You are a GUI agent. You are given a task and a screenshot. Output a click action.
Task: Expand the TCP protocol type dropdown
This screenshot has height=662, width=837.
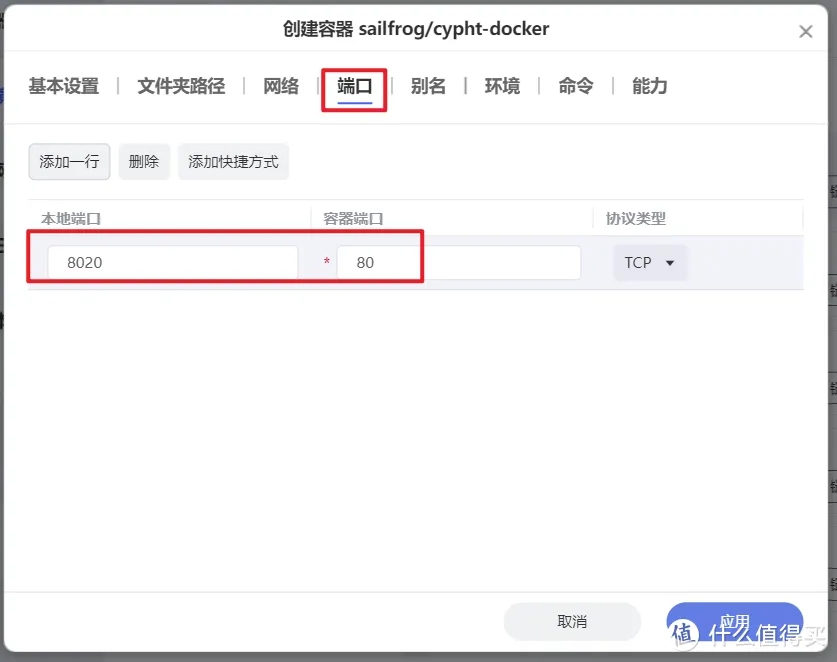pyautogui.click(x=650, y=263)
